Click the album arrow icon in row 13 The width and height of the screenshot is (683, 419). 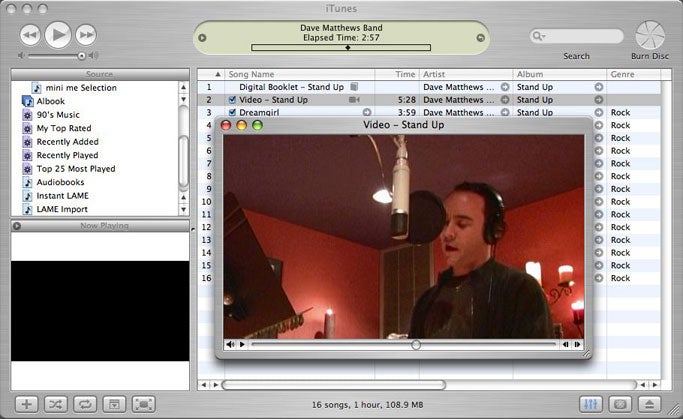(x=599, y=240)
